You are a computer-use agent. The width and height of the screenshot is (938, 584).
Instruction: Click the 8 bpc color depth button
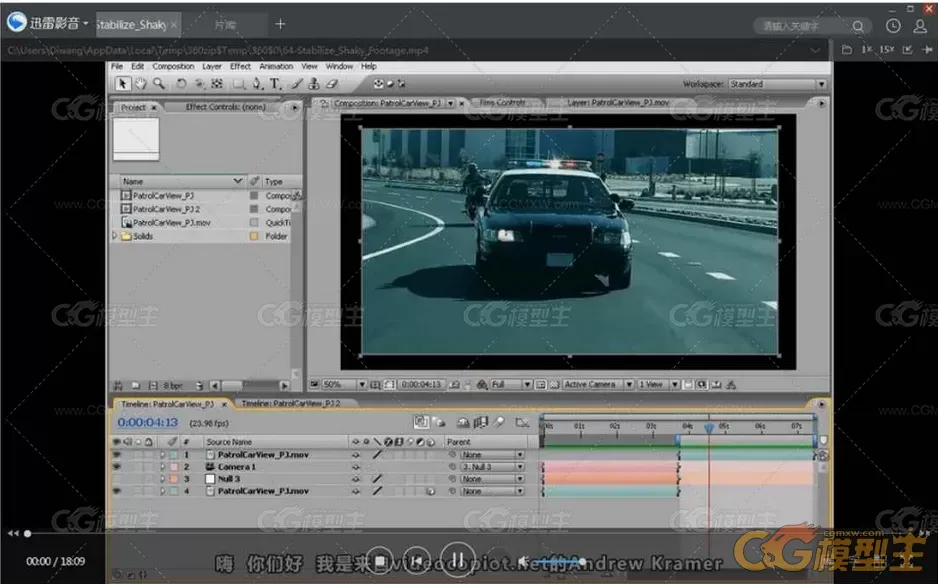173,386
